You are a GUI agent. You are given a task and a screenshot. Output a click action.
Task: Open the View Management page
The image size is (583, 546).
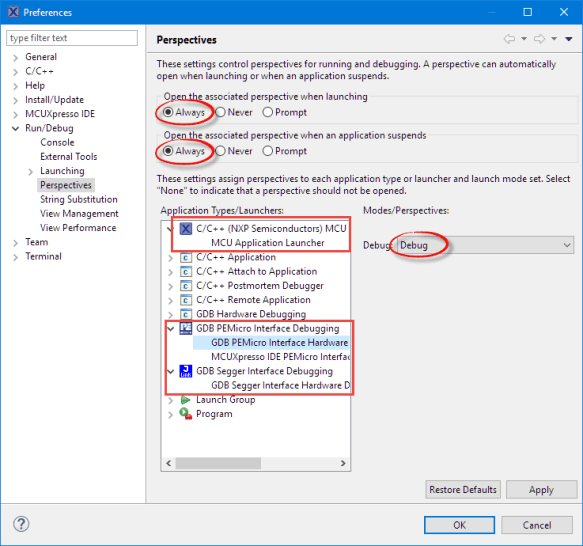pyautogui.click(x=79, y=213)
